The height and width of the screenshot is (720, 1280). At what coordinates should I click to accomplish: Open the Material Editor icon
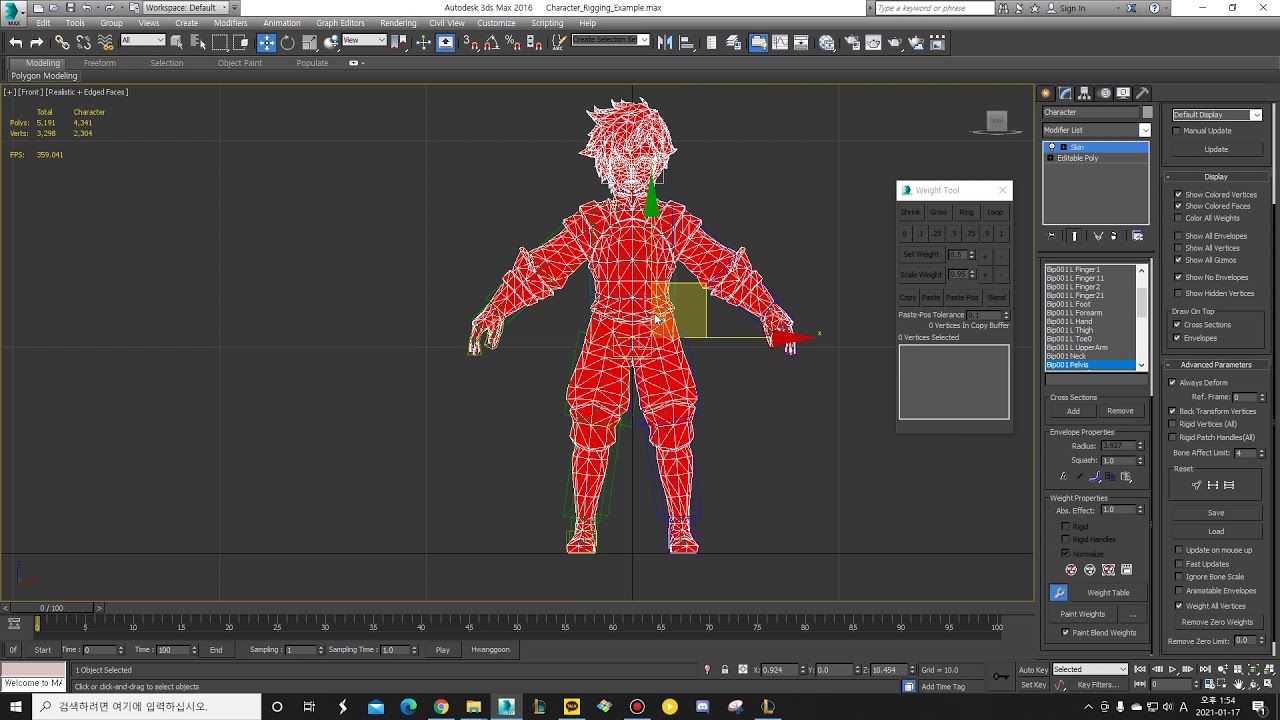[827, 42]
